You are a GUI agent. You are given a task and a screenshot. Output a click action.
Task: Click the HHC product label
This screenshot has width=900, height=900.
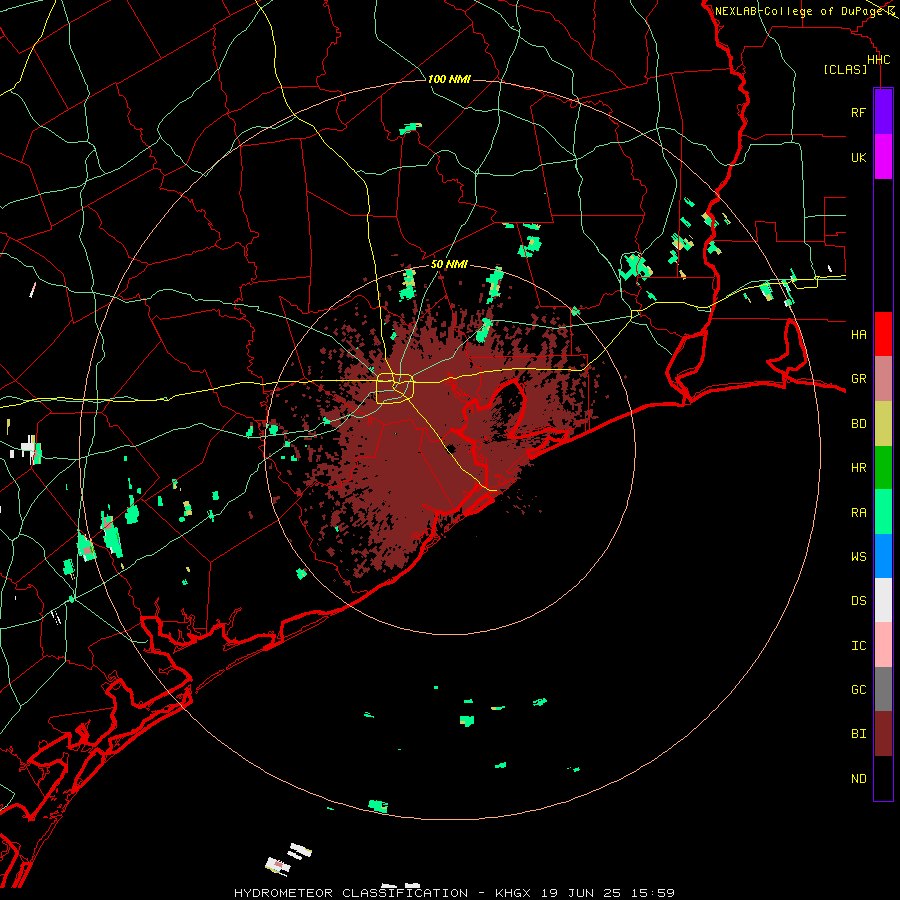point(878,60)
